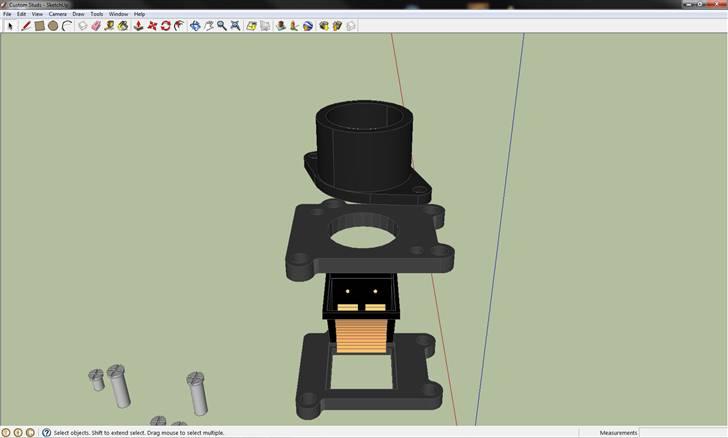
Task: Open the Window menu
Action: tap(118, 15)
